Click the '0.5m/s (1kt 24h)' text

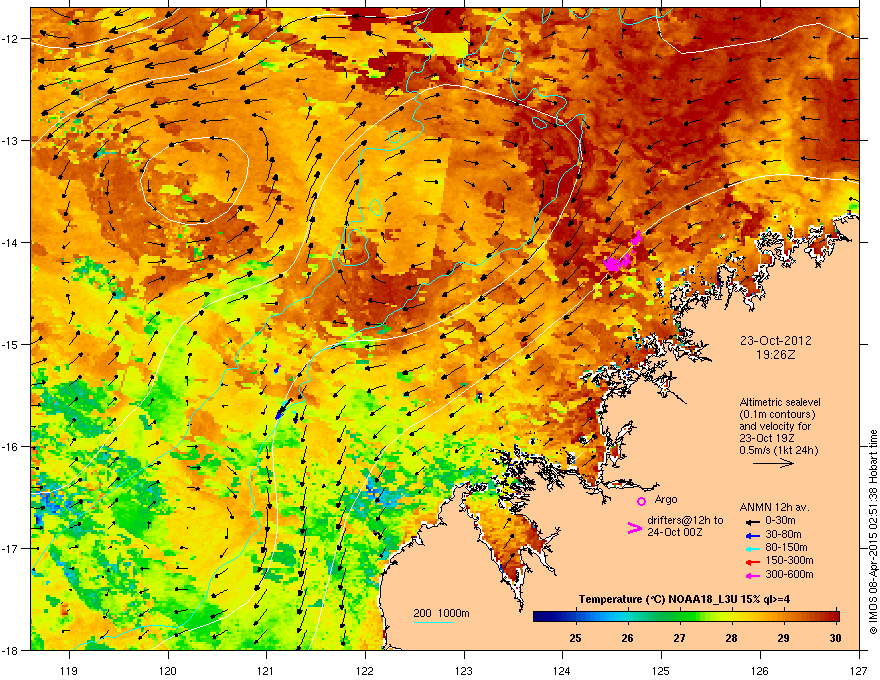coord(779,450)
